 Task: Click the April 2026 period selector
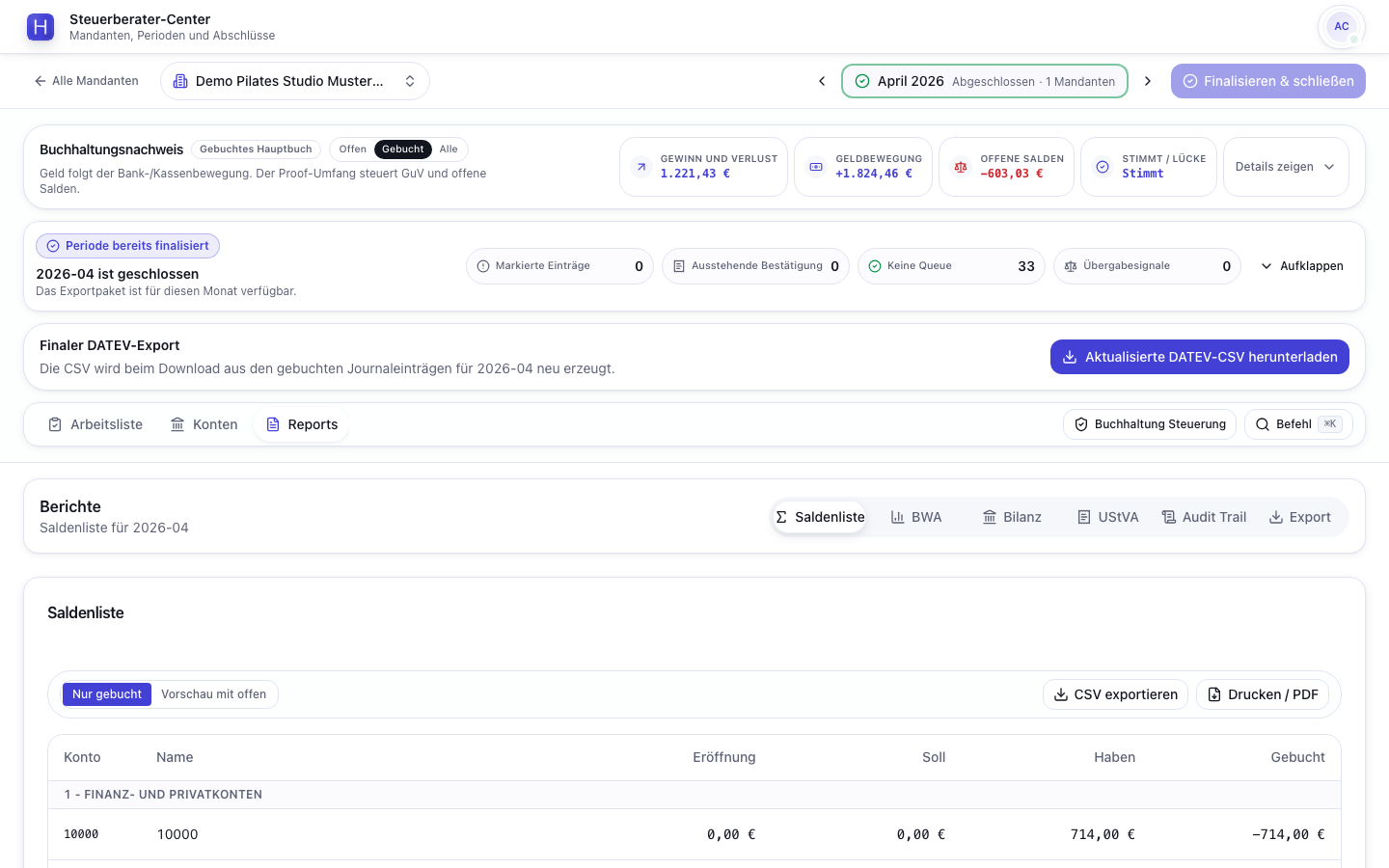[x=985, y=81]
